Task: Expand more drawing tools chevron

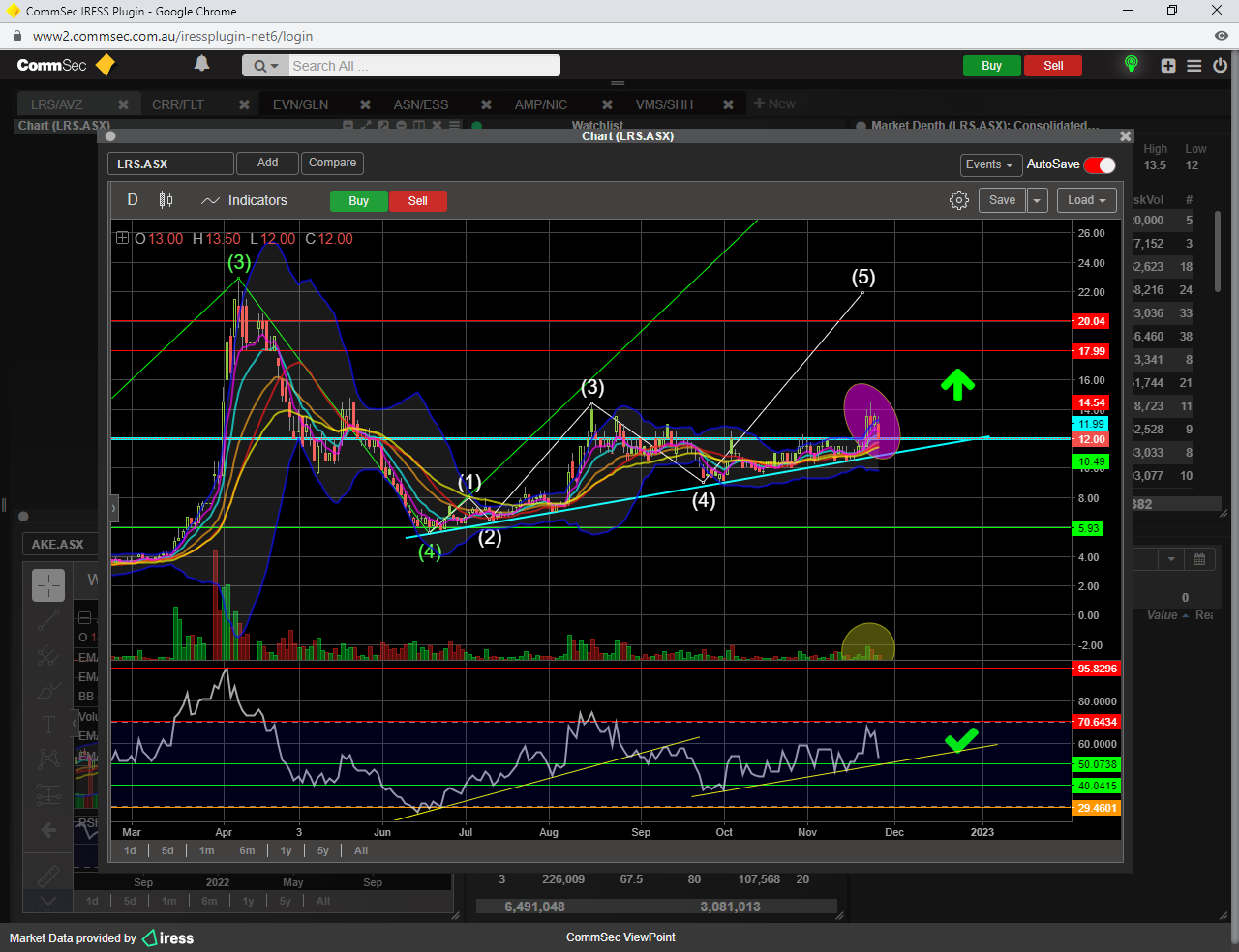Action: pos(48,901)
